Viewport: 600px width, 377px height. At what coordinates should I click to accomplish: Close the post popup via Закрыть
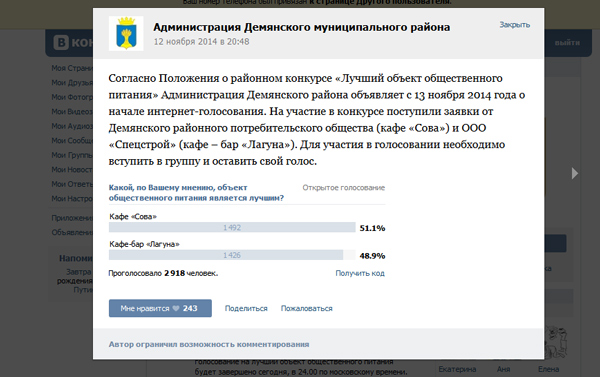point(514,25)
